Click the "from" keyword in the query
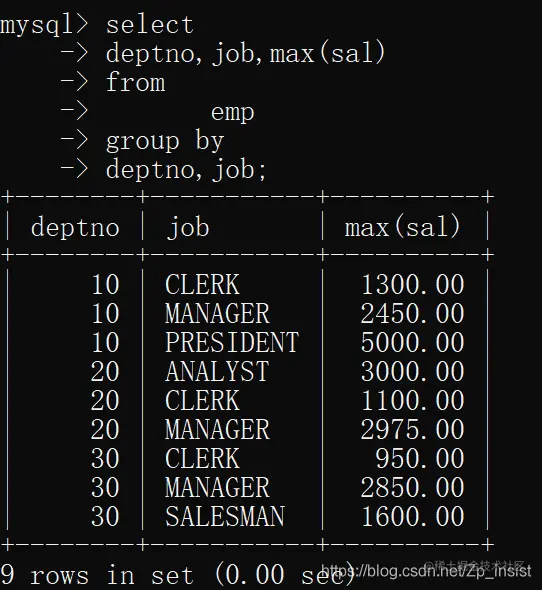542x590 pixels. [x=136, y=82]
